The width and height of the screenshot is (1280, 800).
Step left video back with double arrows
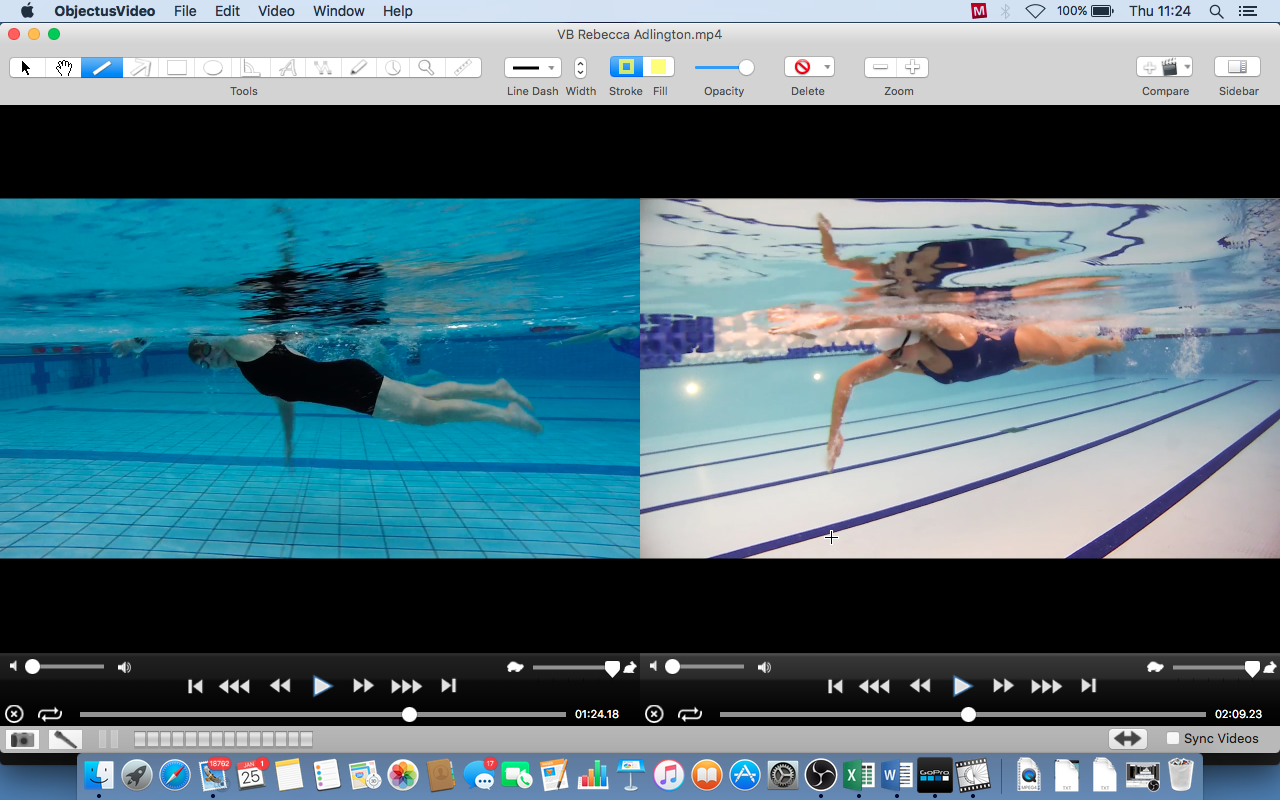pos(281,686)
